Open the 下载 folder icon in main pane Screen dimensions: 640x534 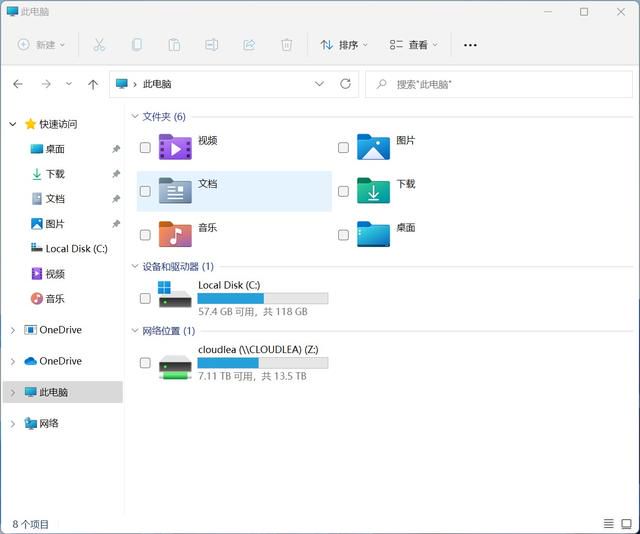373,190
